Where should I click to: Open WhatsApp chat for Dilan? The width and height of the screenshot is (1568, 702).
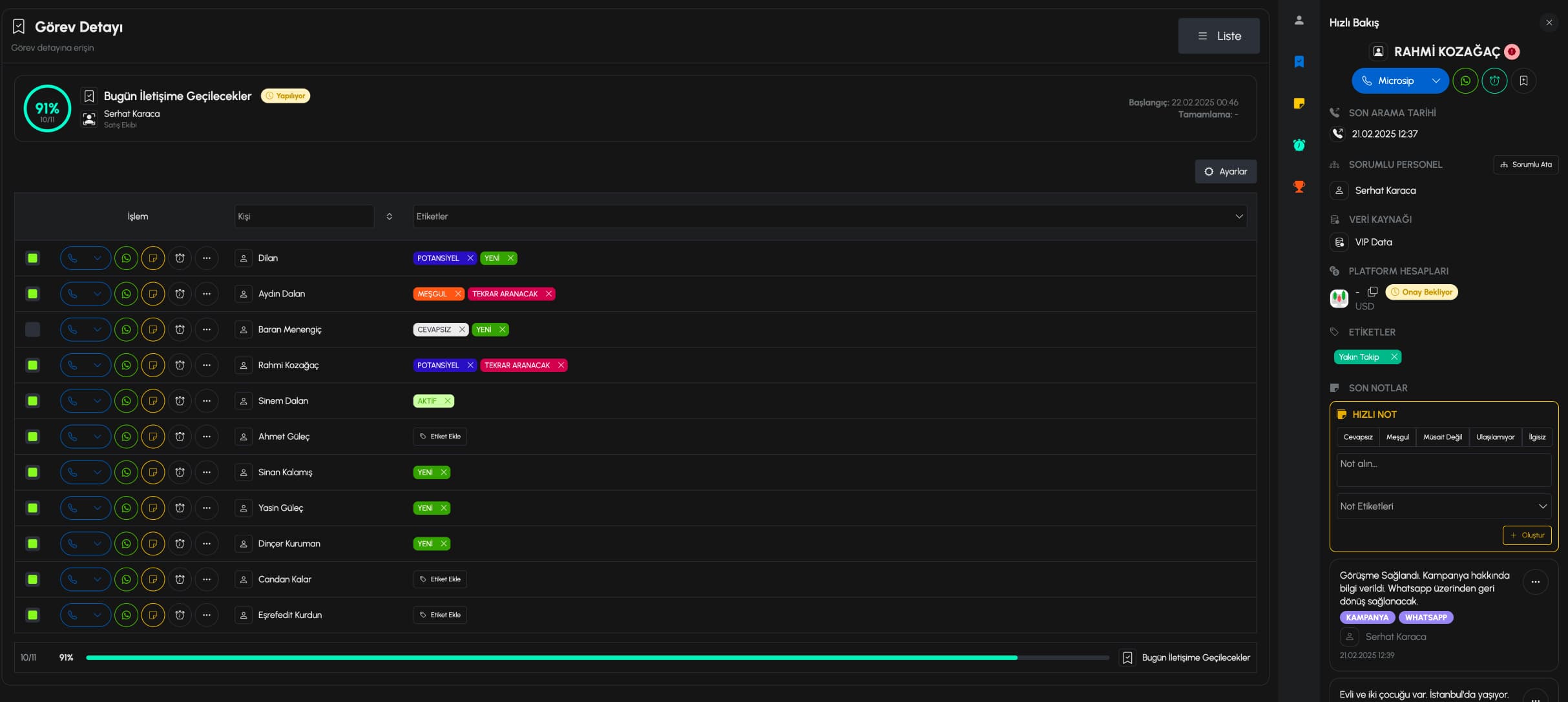(x=126, y=258)
